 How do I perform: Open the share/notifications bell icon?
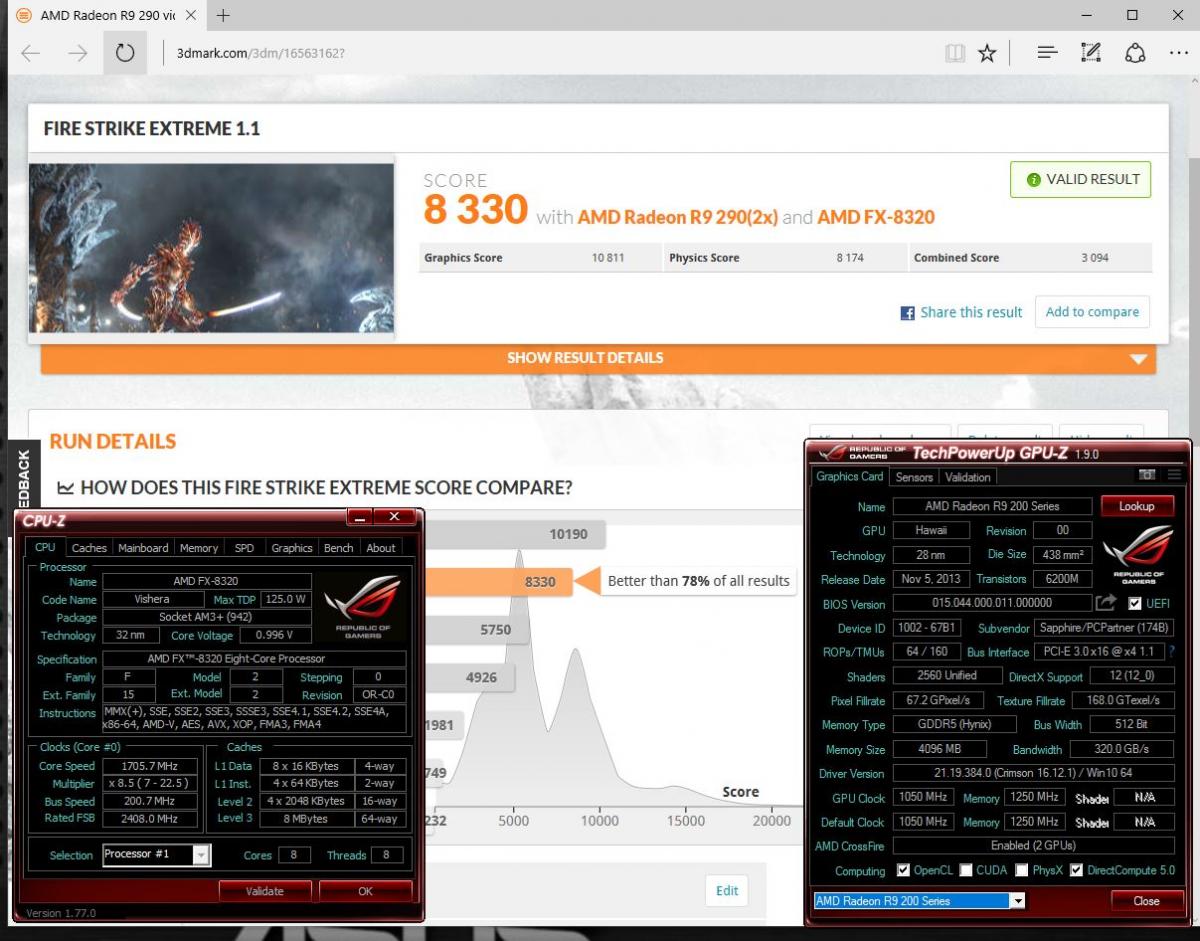1135,53
